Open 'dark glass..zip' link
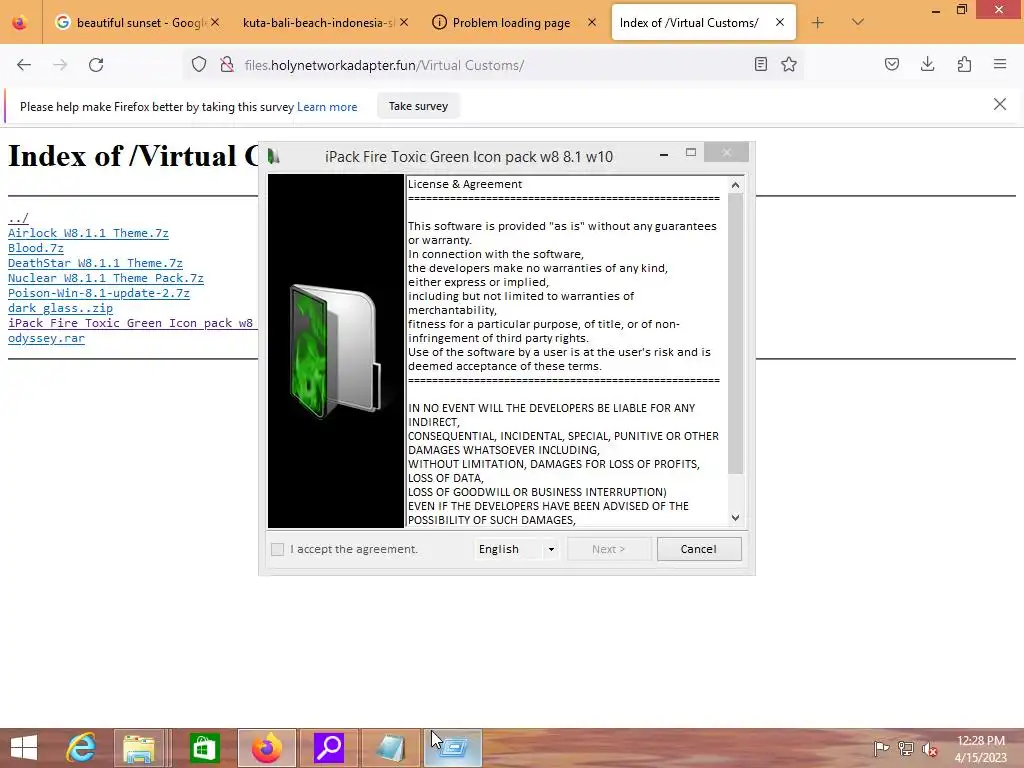 point(60,308)
